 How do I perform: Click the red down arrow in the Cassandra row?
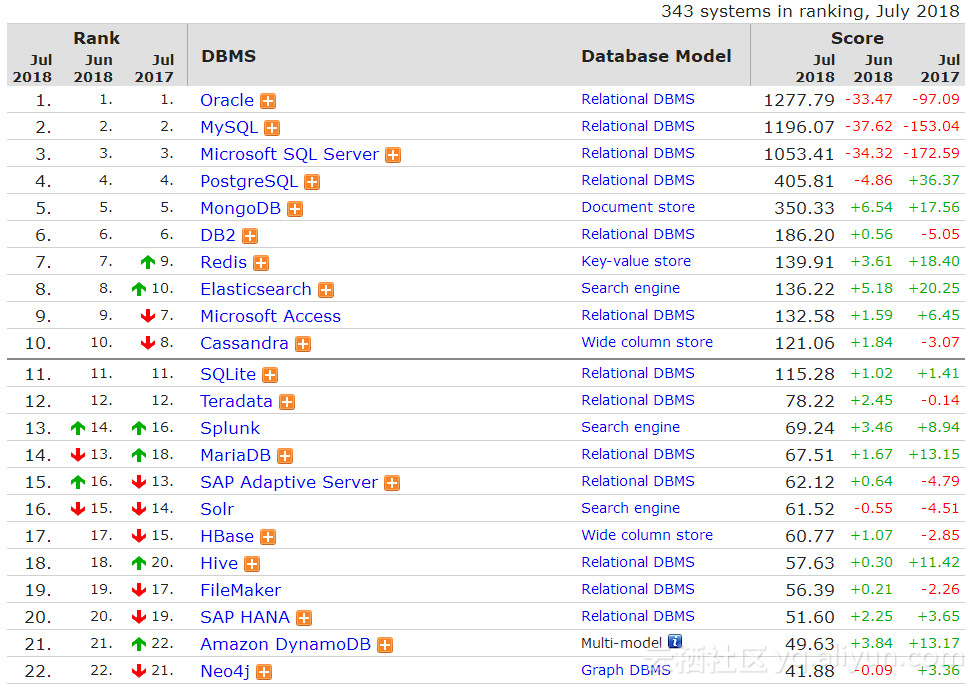point(148,342)
